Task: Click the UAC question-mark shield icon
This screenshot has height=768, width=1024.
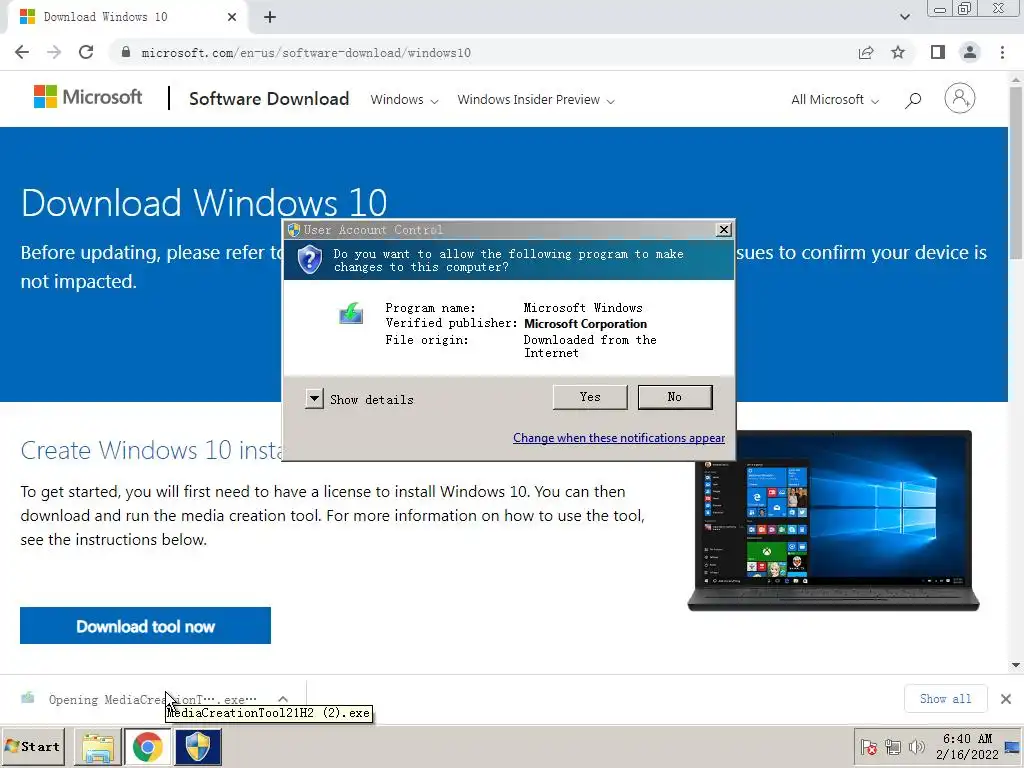Action: coord(310,259)
